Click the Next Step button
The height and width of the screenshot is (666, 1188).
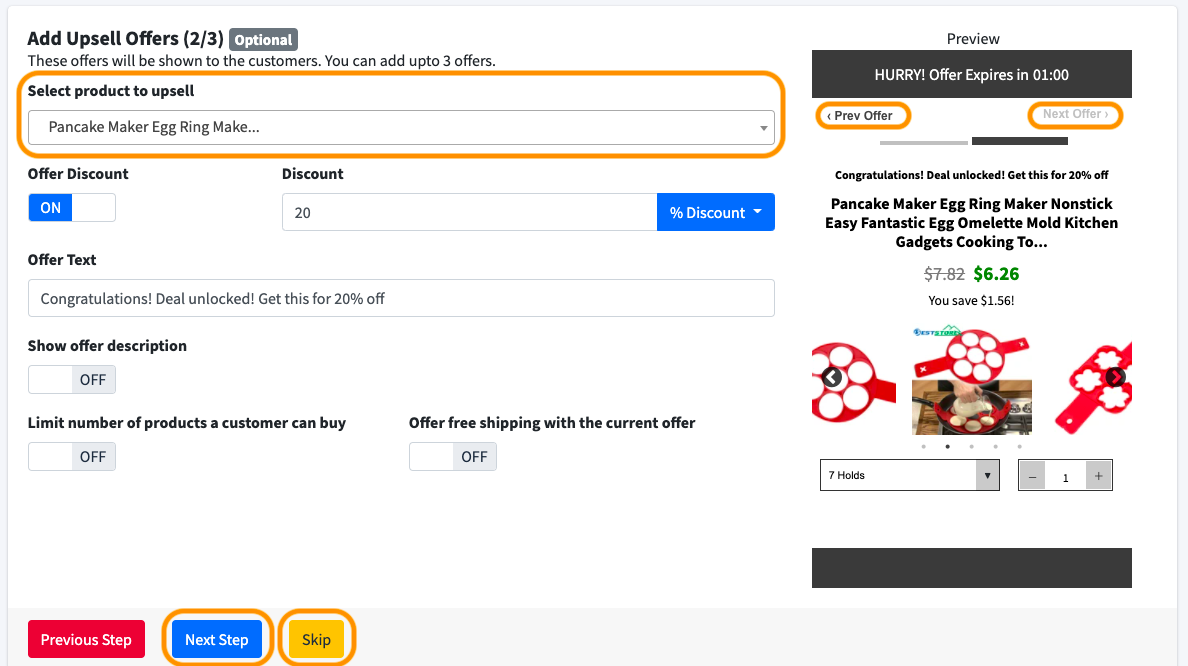tap(217, 640)
